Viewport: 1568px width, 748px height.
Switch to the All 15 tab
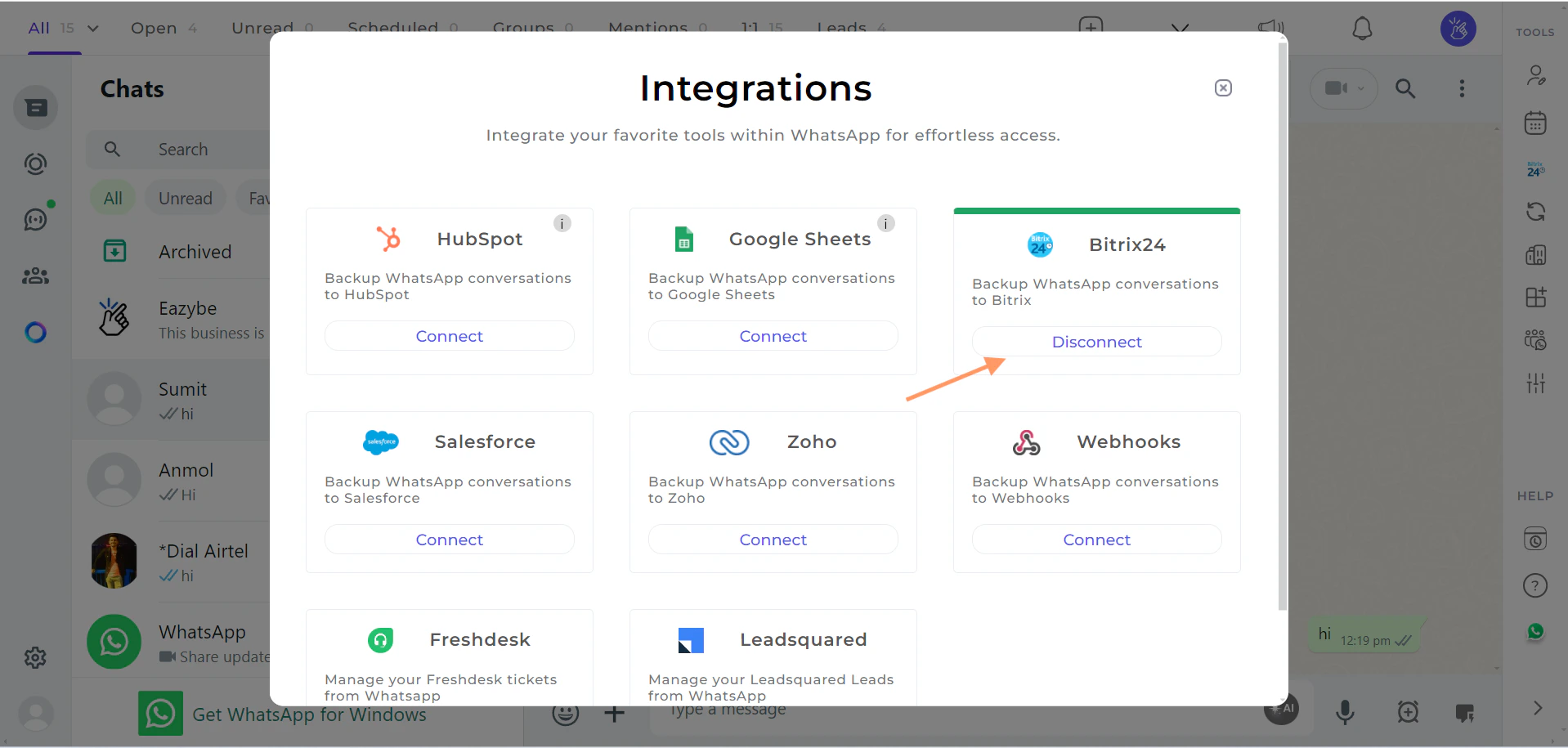[x=52, y=29]
